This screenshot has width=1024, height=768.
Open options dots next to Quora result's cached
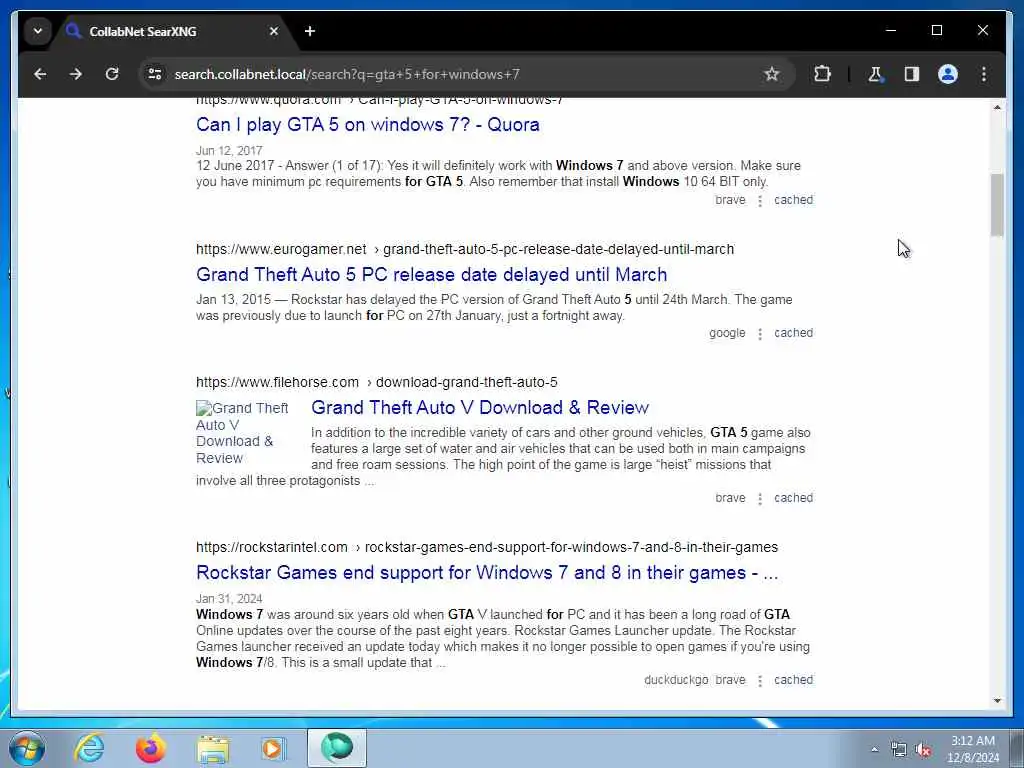(760, 201)
